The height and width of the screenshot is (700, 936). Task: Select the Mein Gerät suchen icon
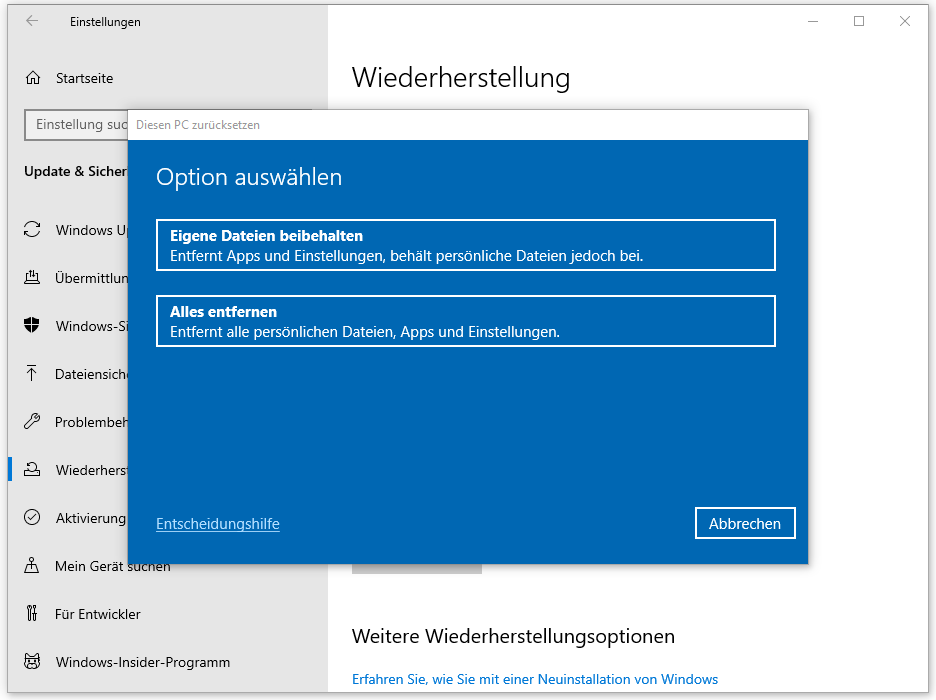point(33,566)
